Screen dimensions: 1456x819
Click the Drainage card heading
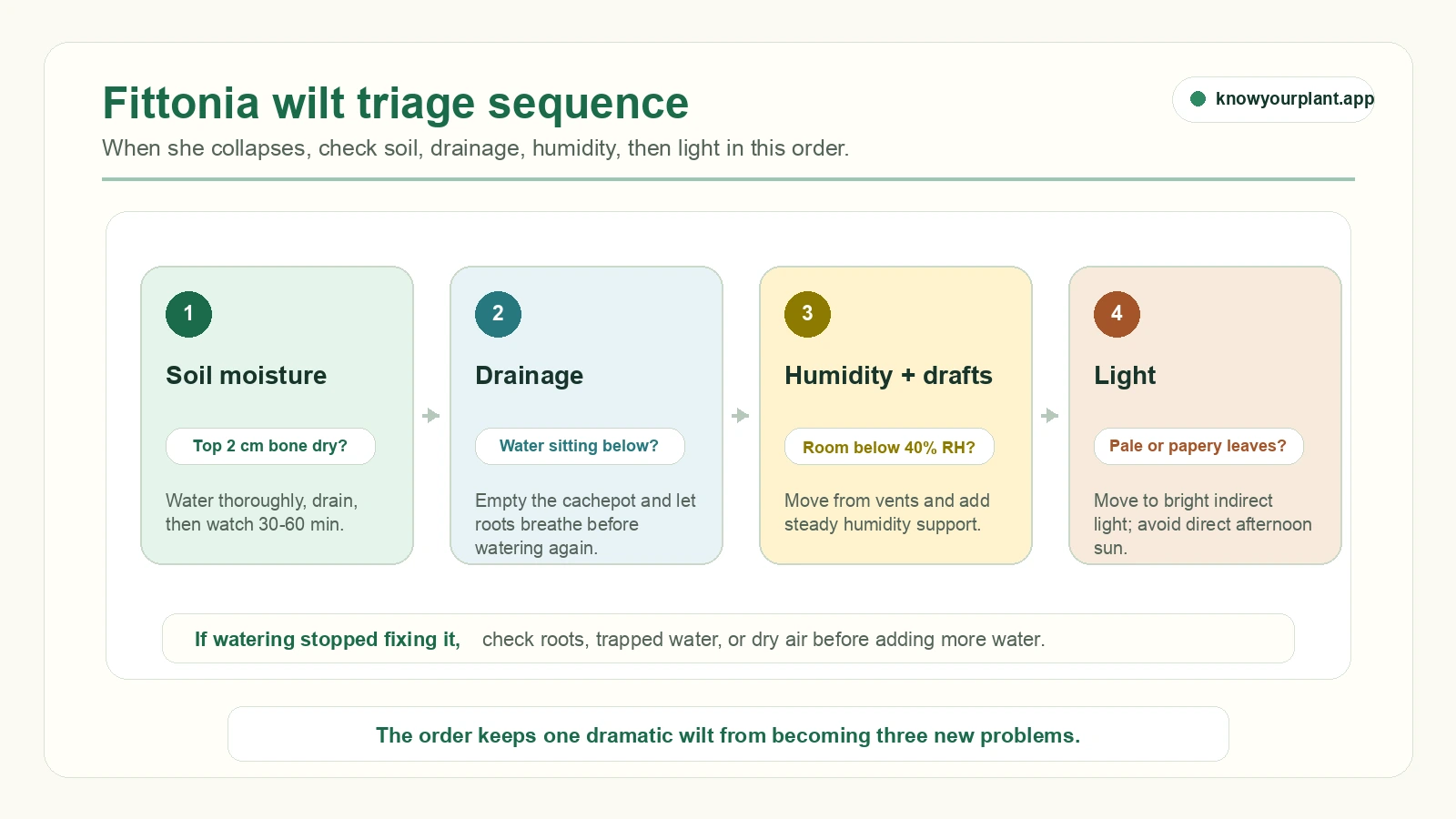[529, 376]
